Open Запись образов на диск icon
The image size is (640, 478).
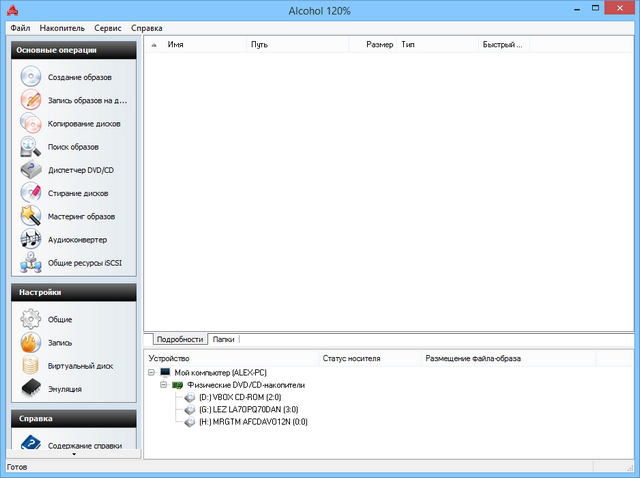pos(30,100)
